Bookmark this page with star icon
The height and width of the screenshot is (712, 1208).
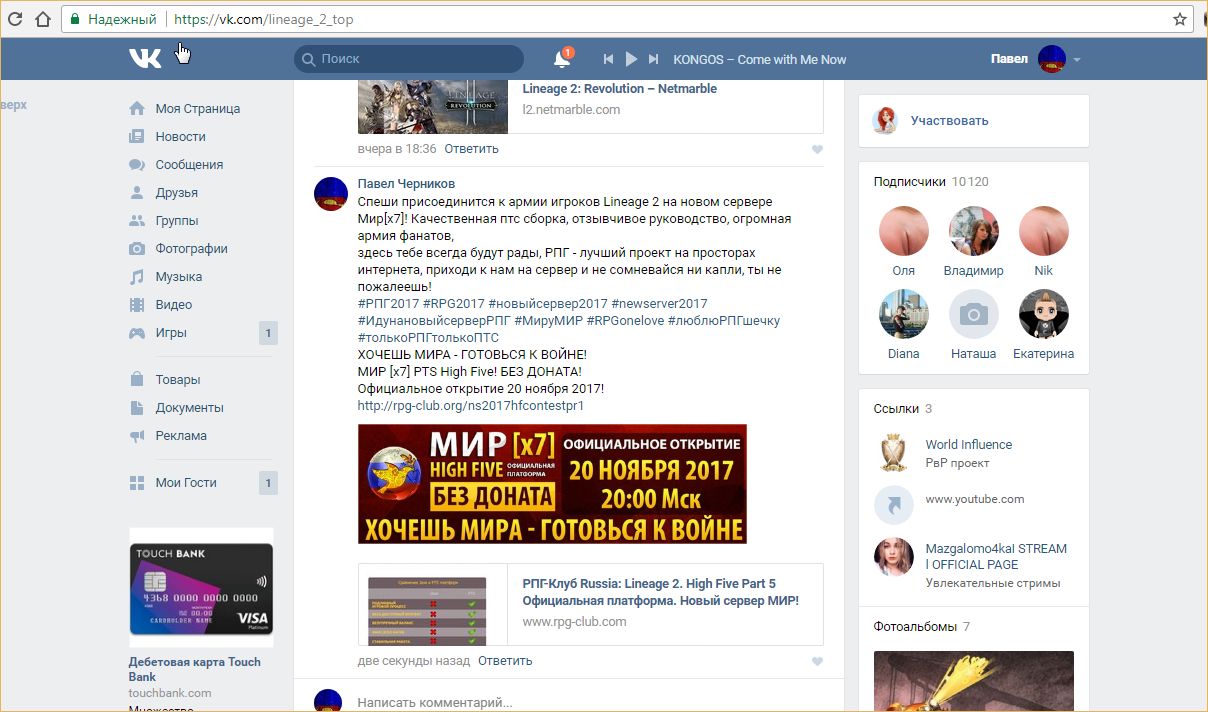(x=1180, y=19)
